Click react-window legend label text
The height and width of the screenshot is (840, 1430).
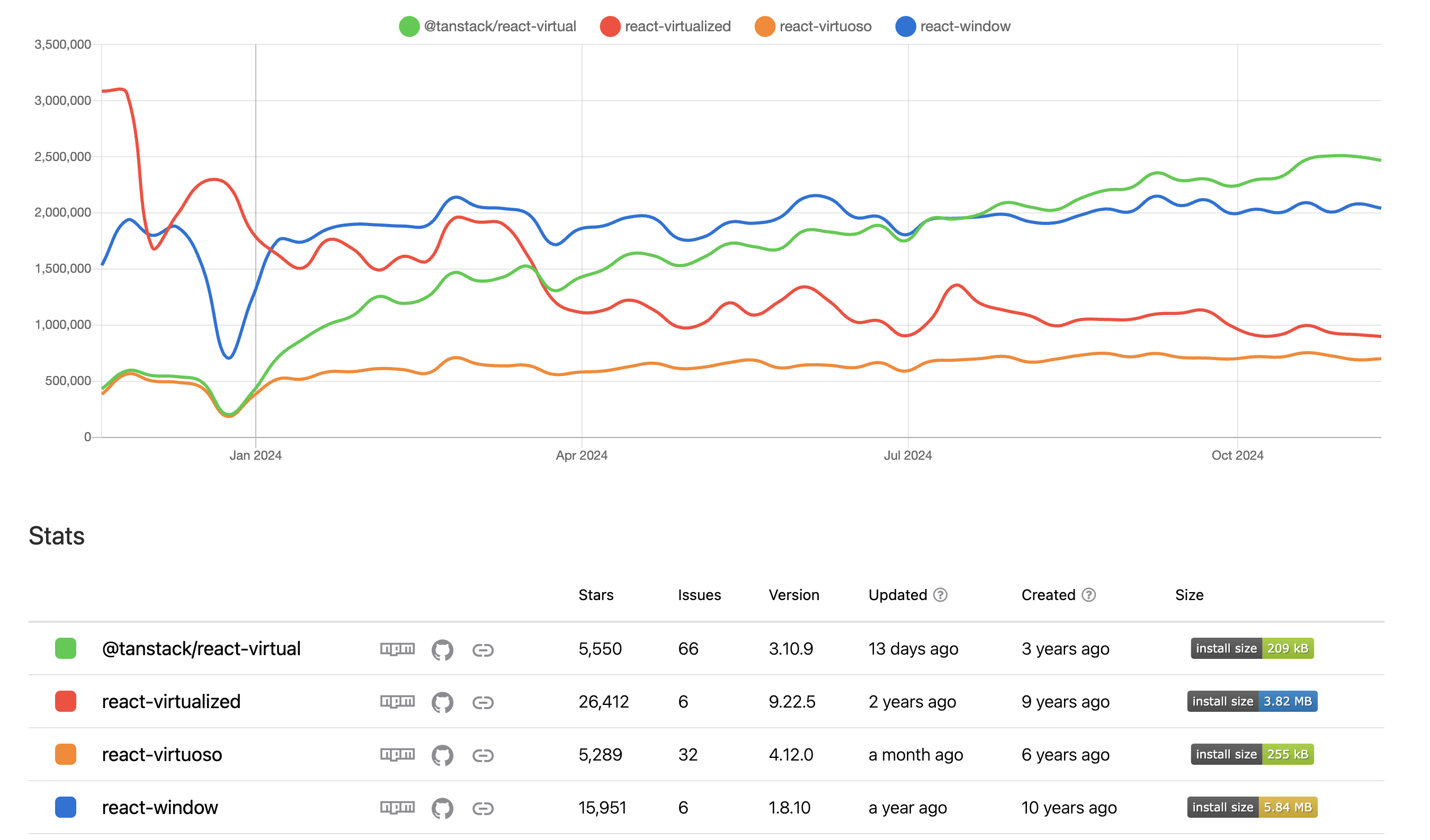click(965, 26)
